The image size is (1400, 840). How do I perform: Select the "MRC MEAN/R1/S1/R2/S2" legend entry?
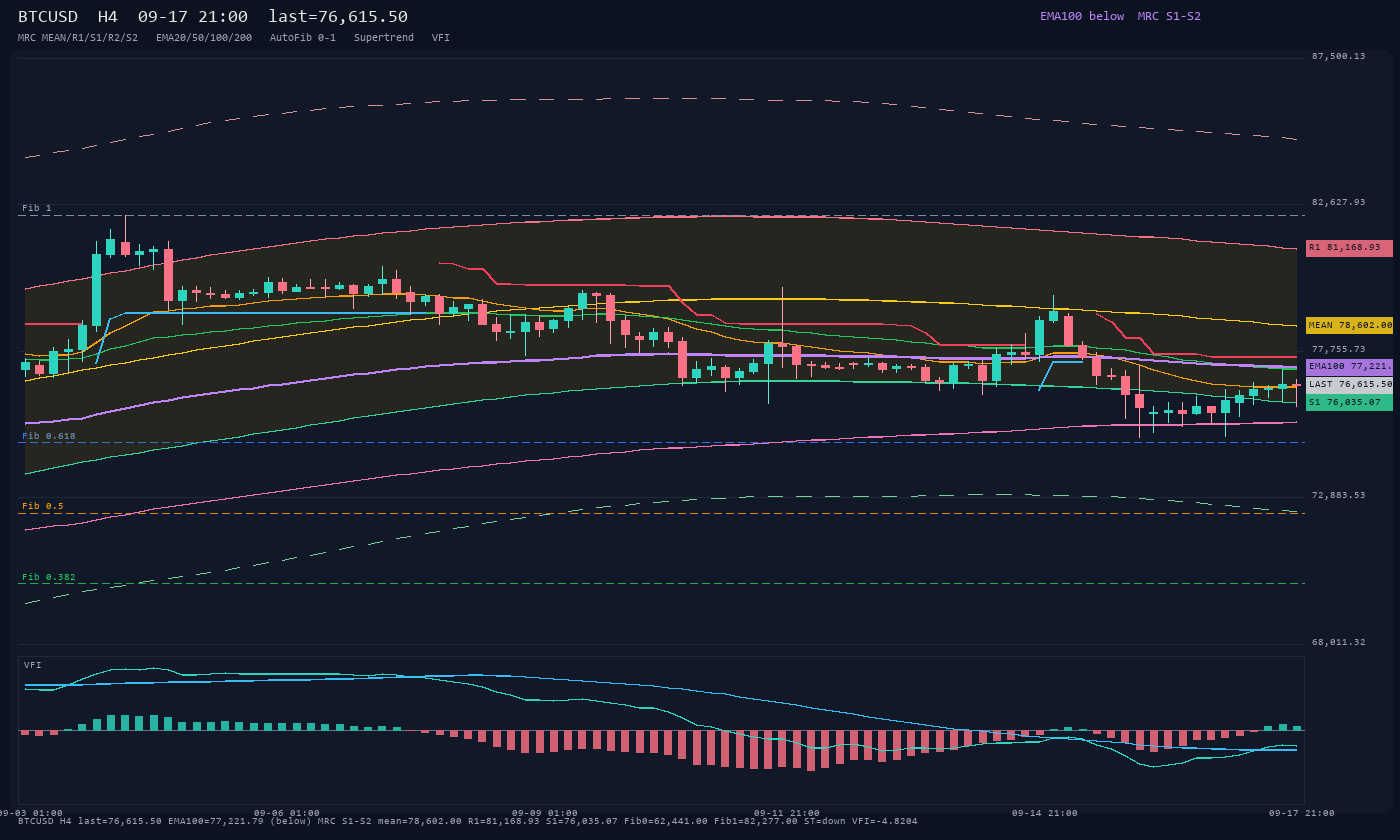pos(78,38)
